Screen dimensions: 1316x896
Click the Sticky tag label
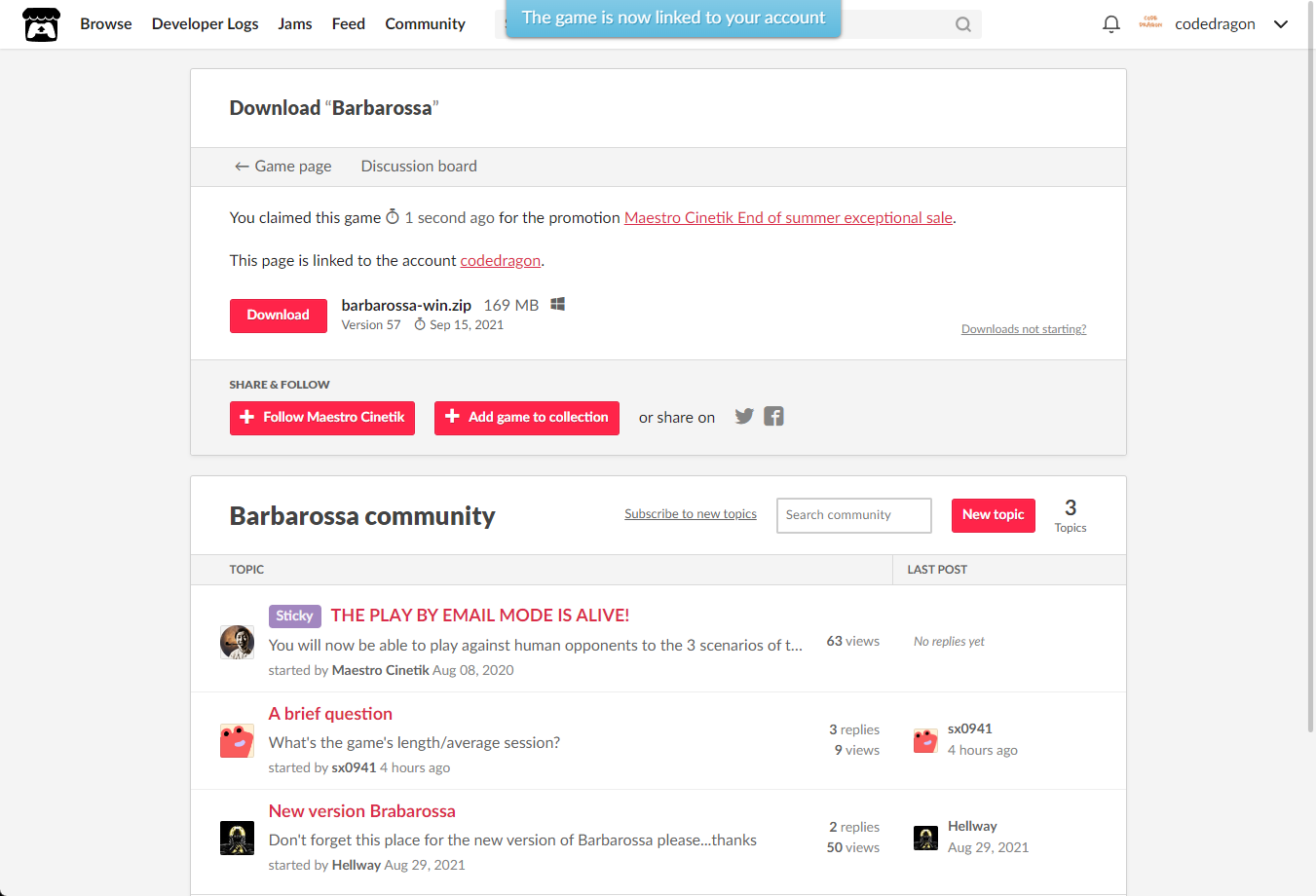click(294, 616)
